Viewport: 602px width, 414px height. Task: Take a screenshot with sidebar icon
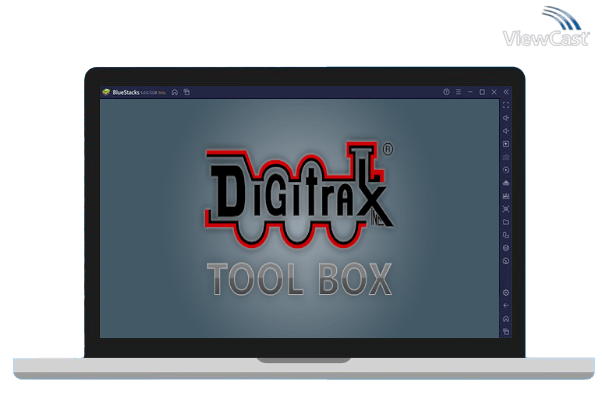[x=506, y=209]
